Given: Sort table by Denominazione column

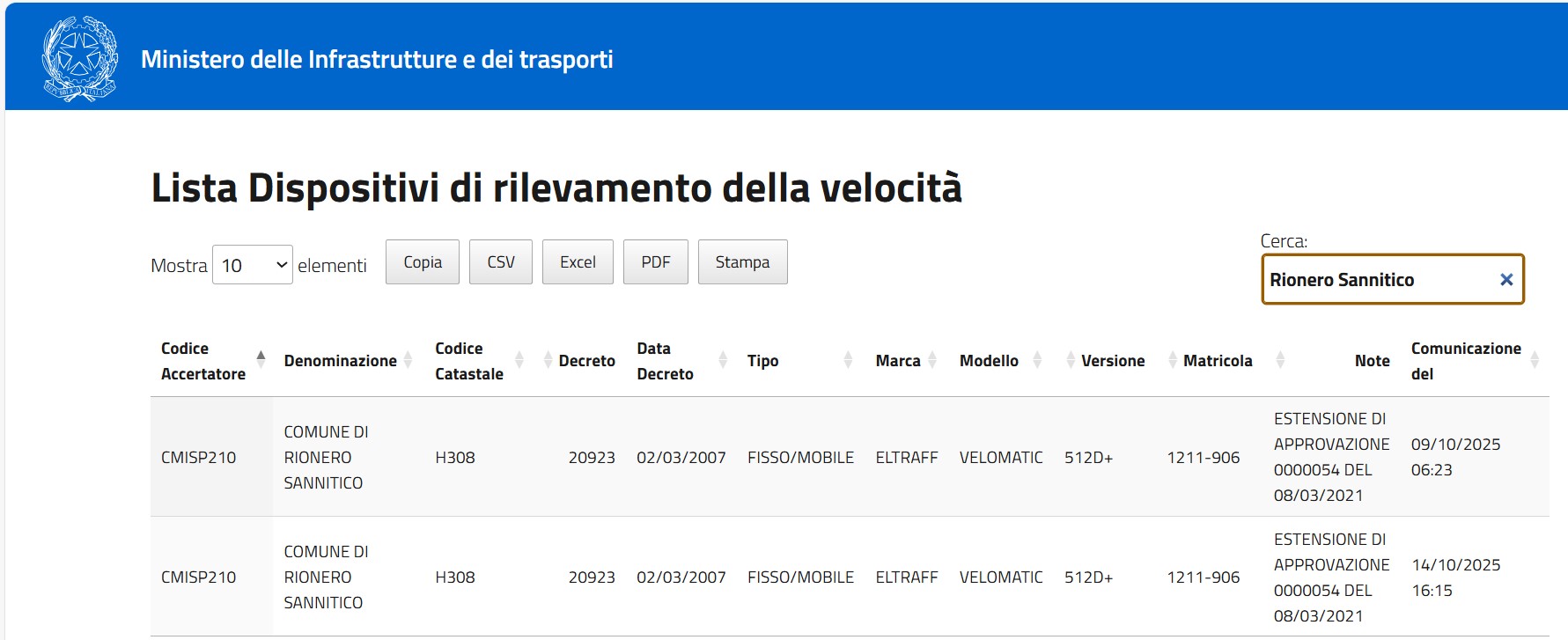Looking at the screenshot, I should (340, 361).
